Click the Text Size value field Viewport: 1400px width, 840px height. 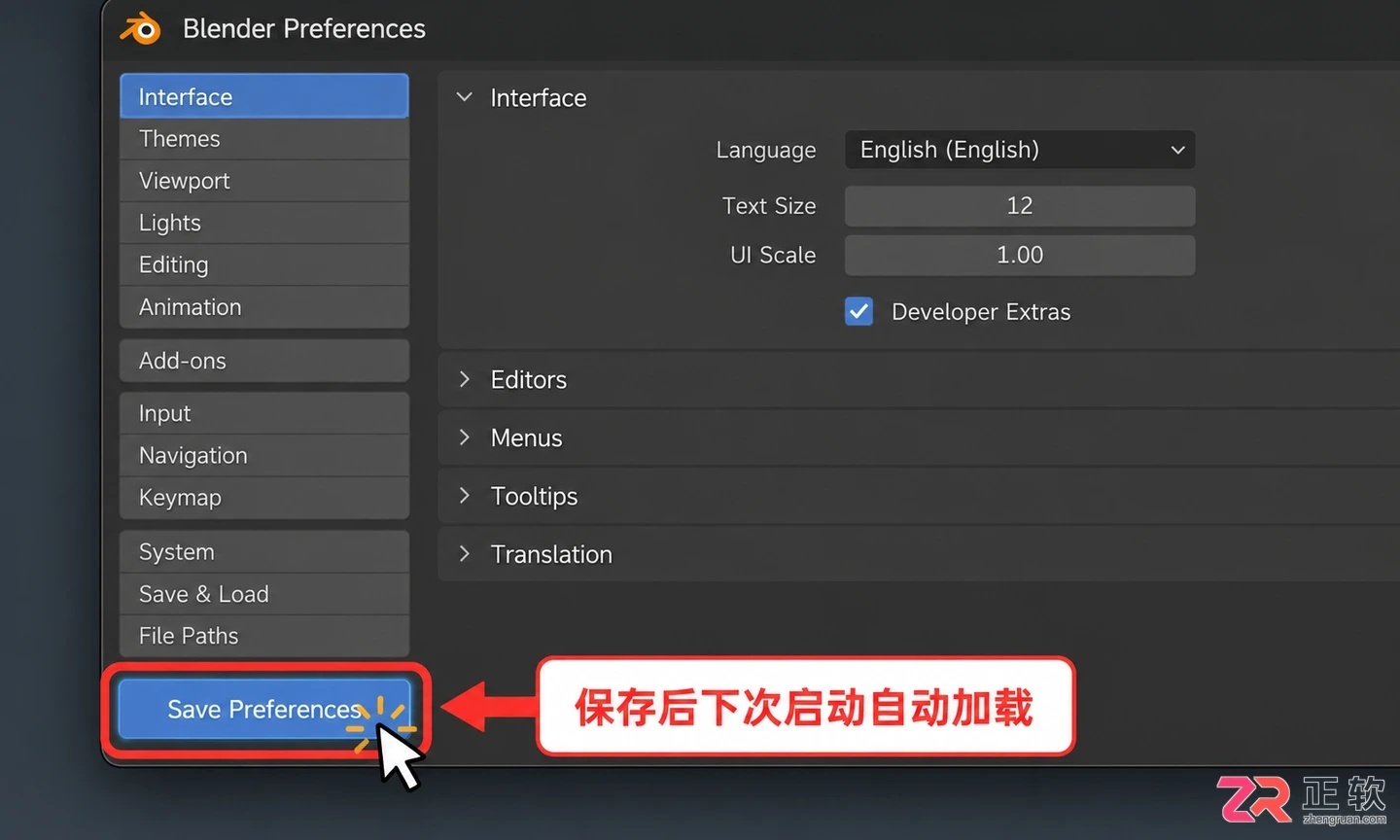(x=1020, y=206)
